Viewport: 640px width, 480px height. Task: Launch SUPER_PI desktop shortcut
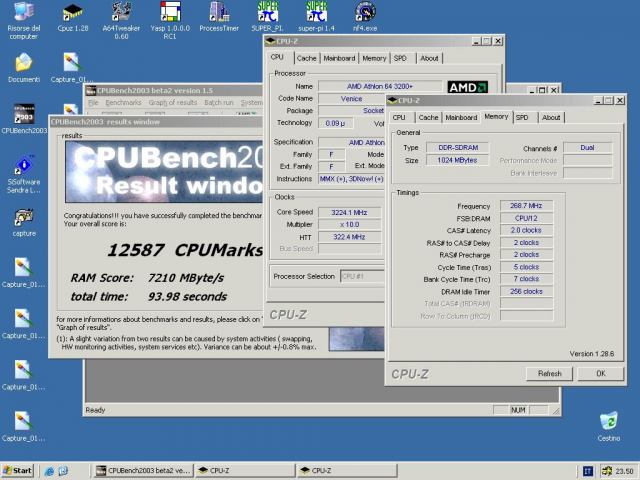(x=267, y=17)
